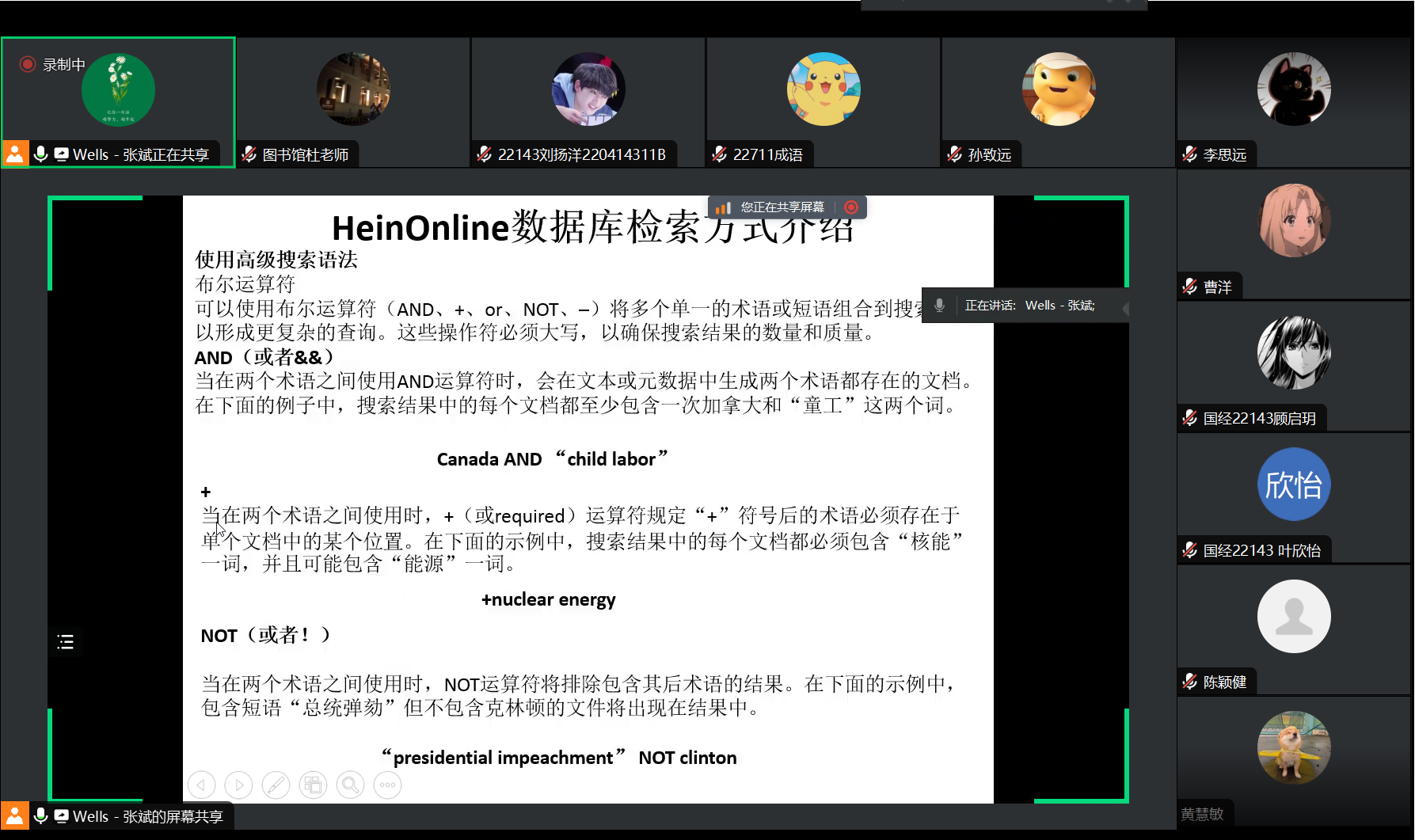
Task: Click muted mic icon beside 图书馆杜老师
Action: (x=249, y=154)
